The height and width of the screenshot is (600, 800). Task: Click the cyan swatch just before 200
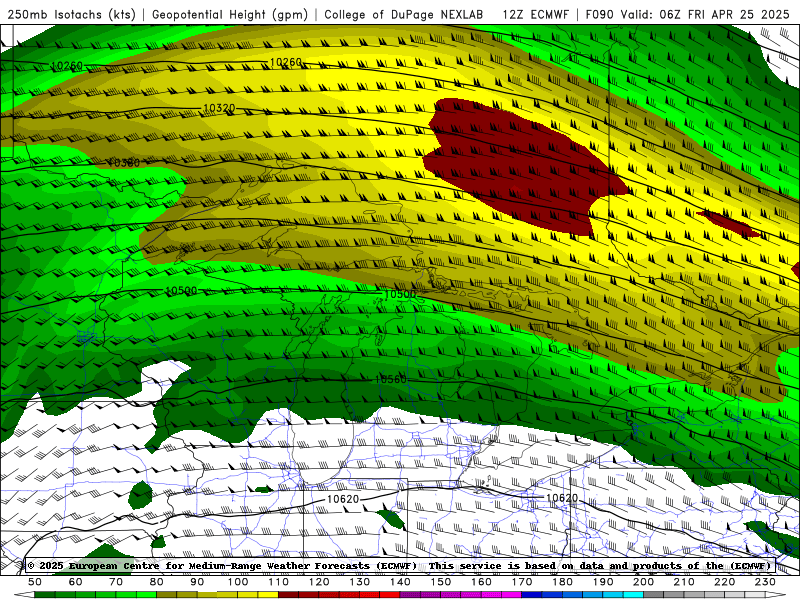pyautogui.click(x=634, y=595)
